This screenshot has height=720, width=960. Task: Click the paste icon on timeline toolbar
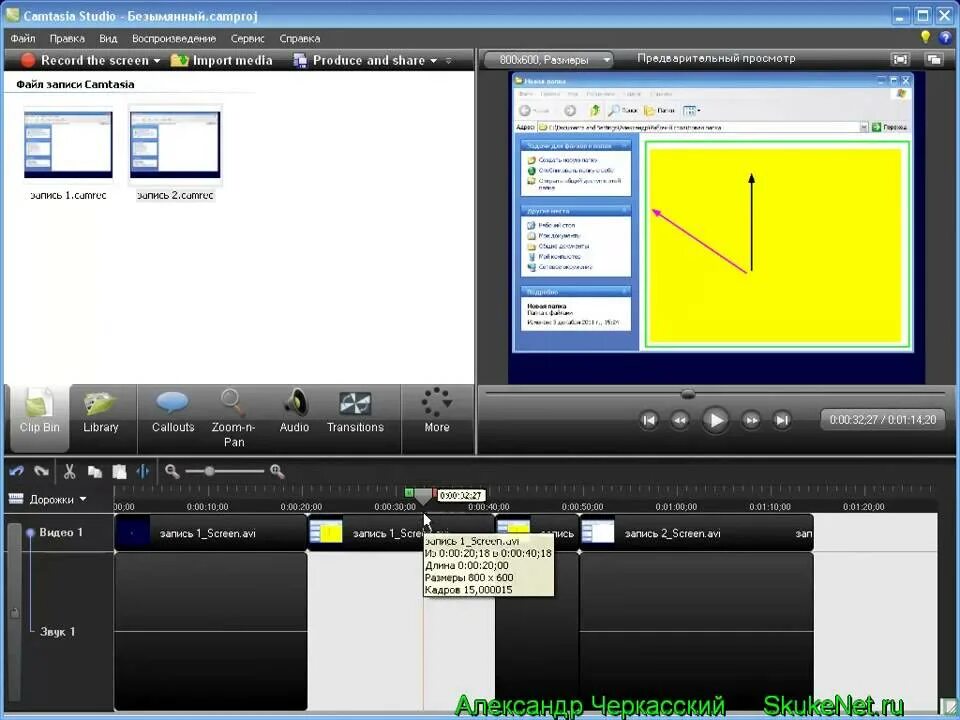pos(119,471)
